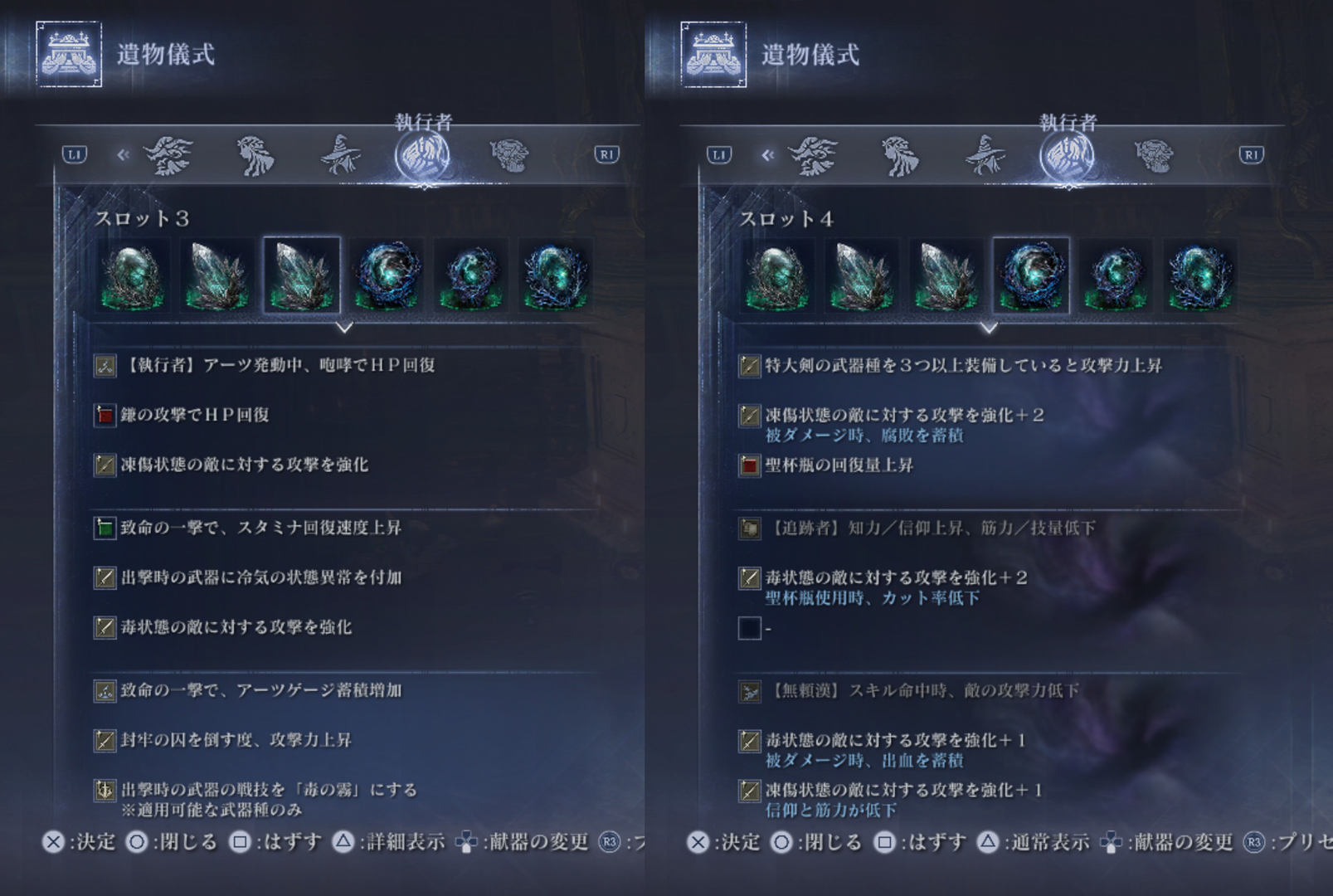Select the witch hat character icon in left panel

point(341,155)
